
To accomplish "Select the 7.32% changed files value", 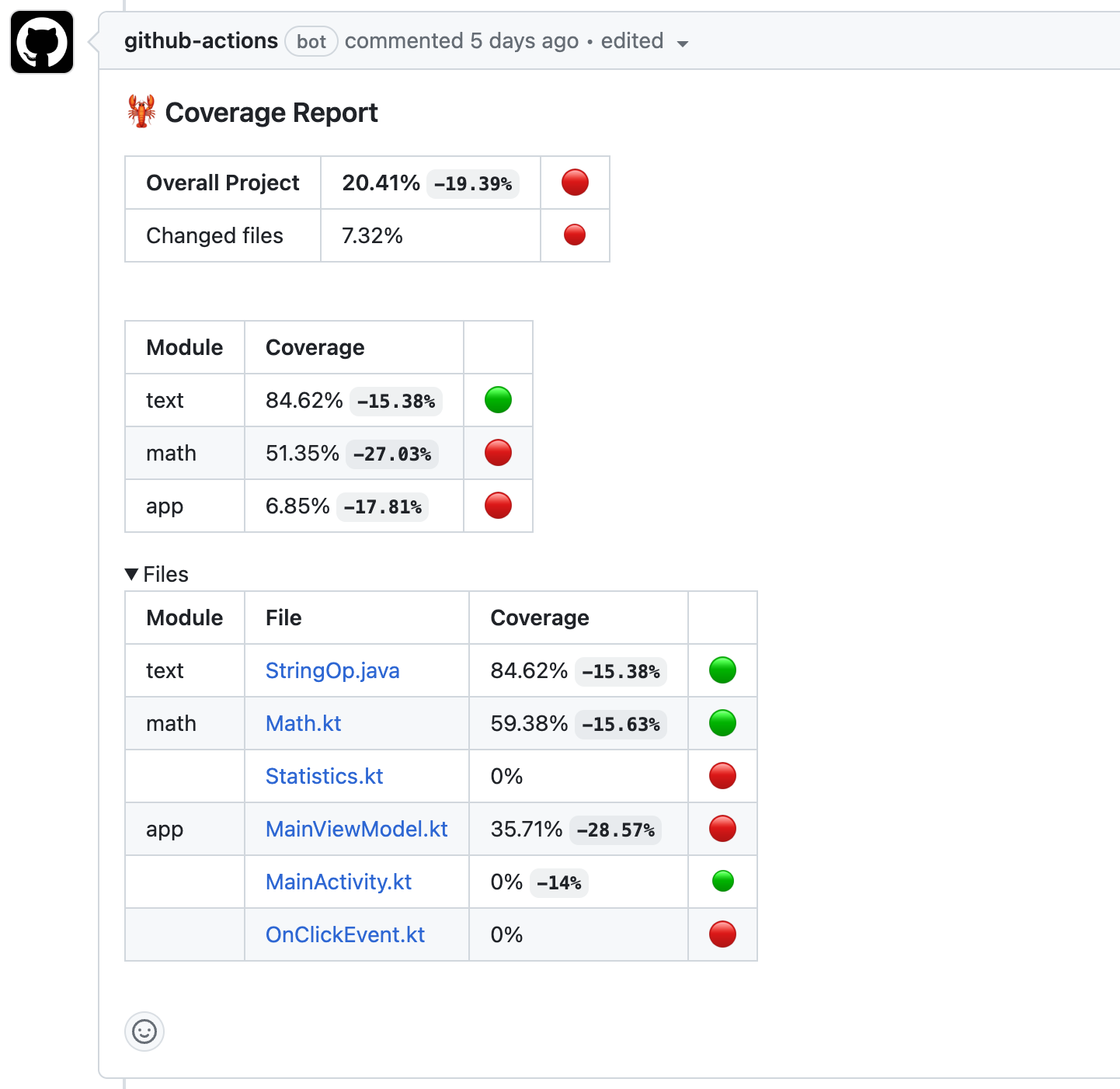I will pos(372,235).
